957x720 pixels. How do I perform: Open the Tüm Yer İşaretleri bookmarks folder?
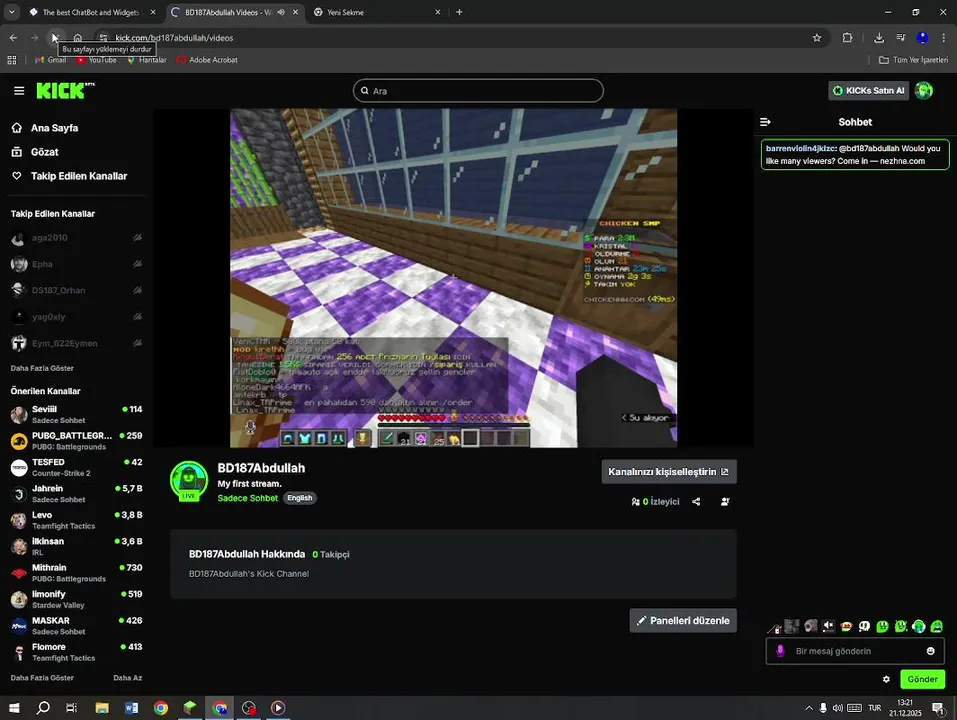coord(913,60)
